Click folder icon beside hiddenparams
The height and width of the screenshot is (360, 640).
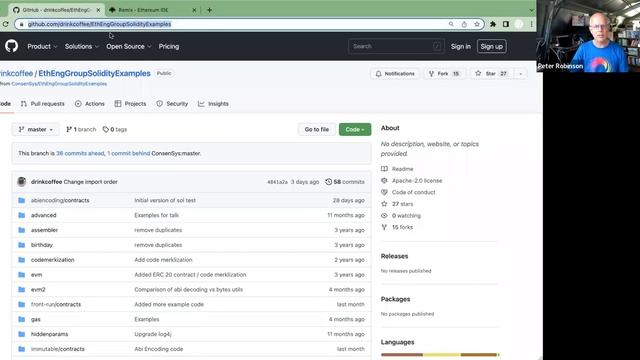coord(22,334)
